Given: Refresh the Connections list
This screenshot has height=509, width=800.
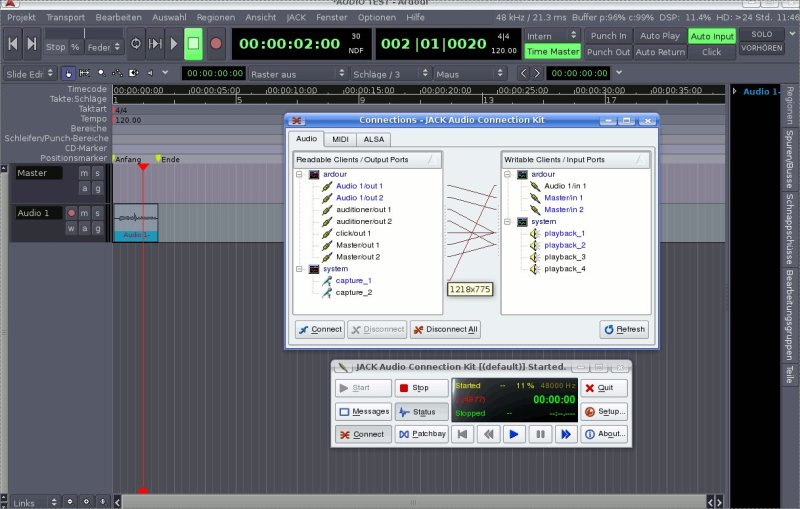Looking at the screenshot, I should [x=624, y=329].
